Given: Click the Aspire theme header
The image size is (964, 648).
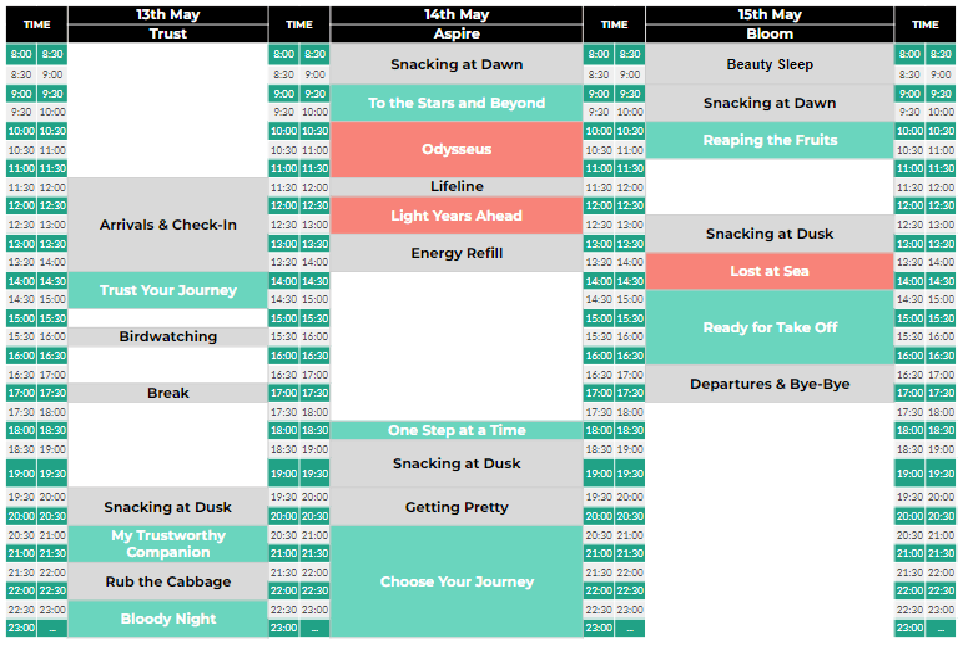Looking at the screenshot, I should click(x=456, y=34).
